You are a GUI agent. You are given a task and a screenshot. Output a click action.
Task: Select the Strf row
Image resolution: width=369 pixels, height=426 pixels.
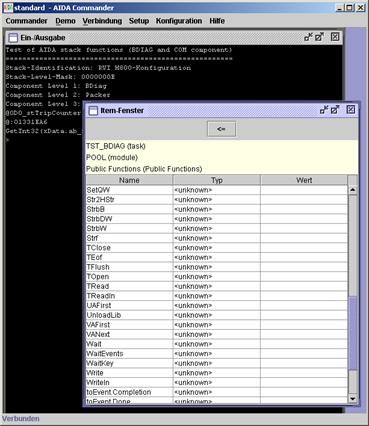[x=217, y=238]
